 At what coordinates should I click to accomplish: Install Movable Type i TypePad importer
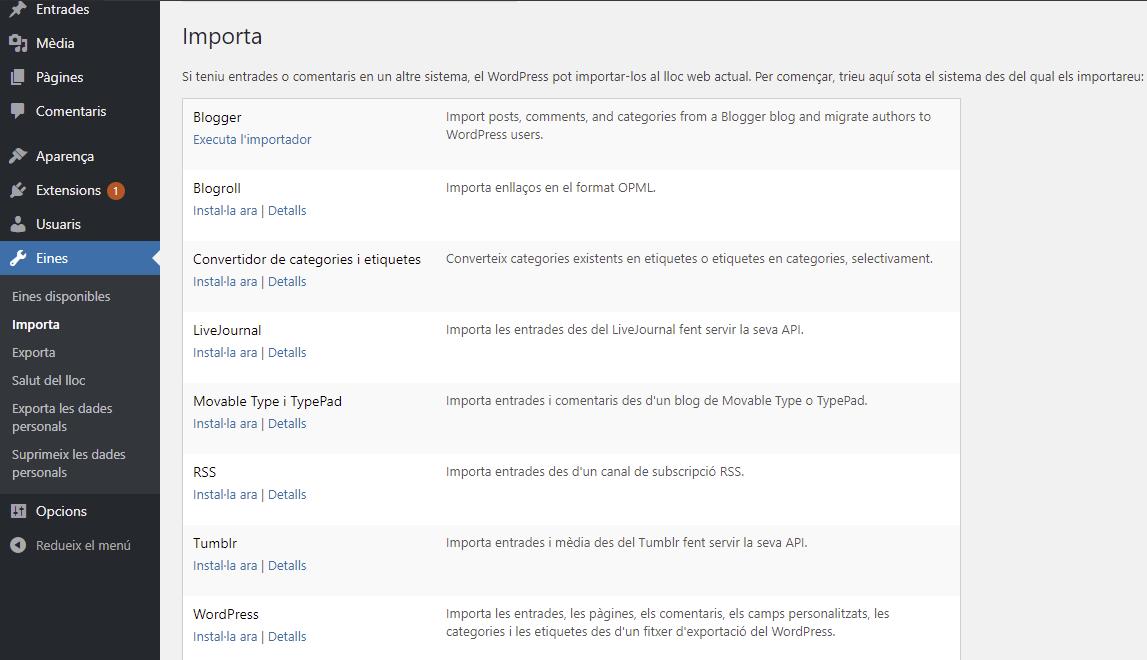(x=225, y=424)
